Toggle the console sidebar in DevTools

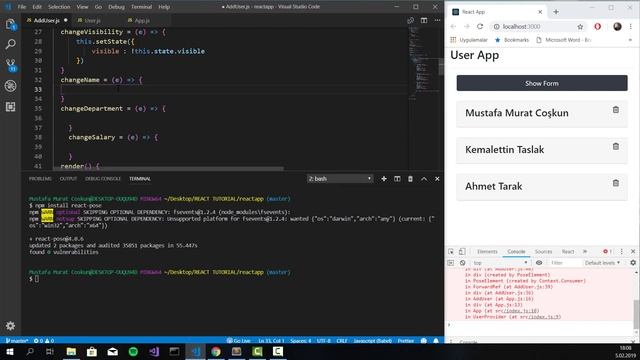pos(451,263)
